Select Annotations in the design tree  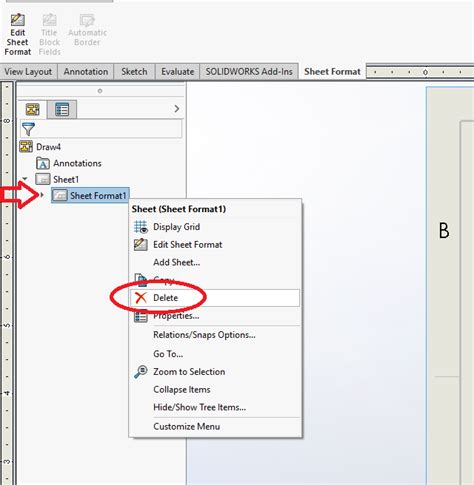[77, 163]
